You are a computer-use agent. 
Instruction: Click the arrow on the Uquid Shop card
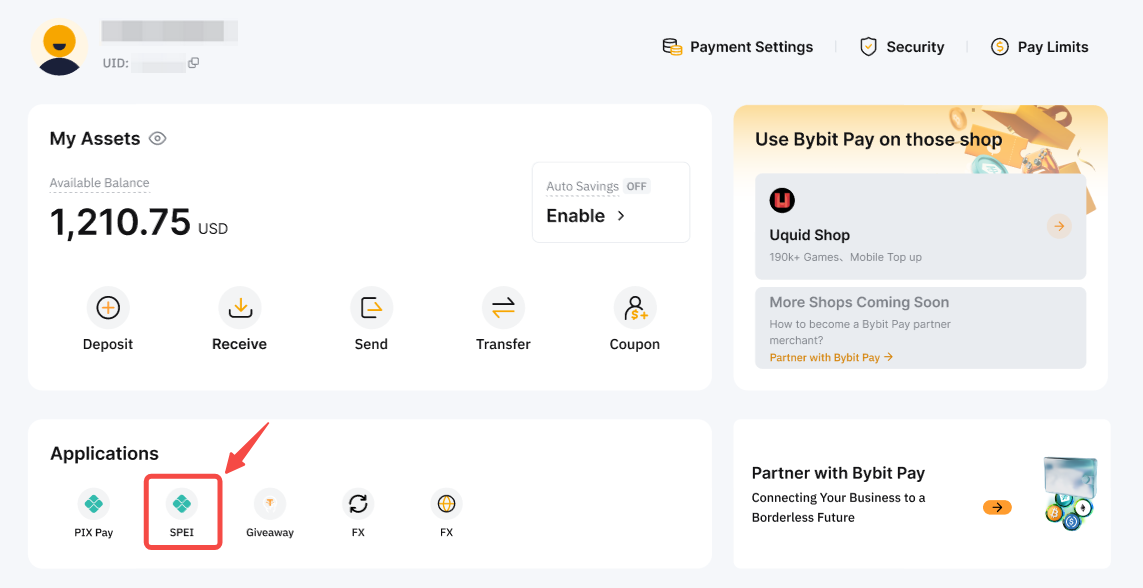1059,226
